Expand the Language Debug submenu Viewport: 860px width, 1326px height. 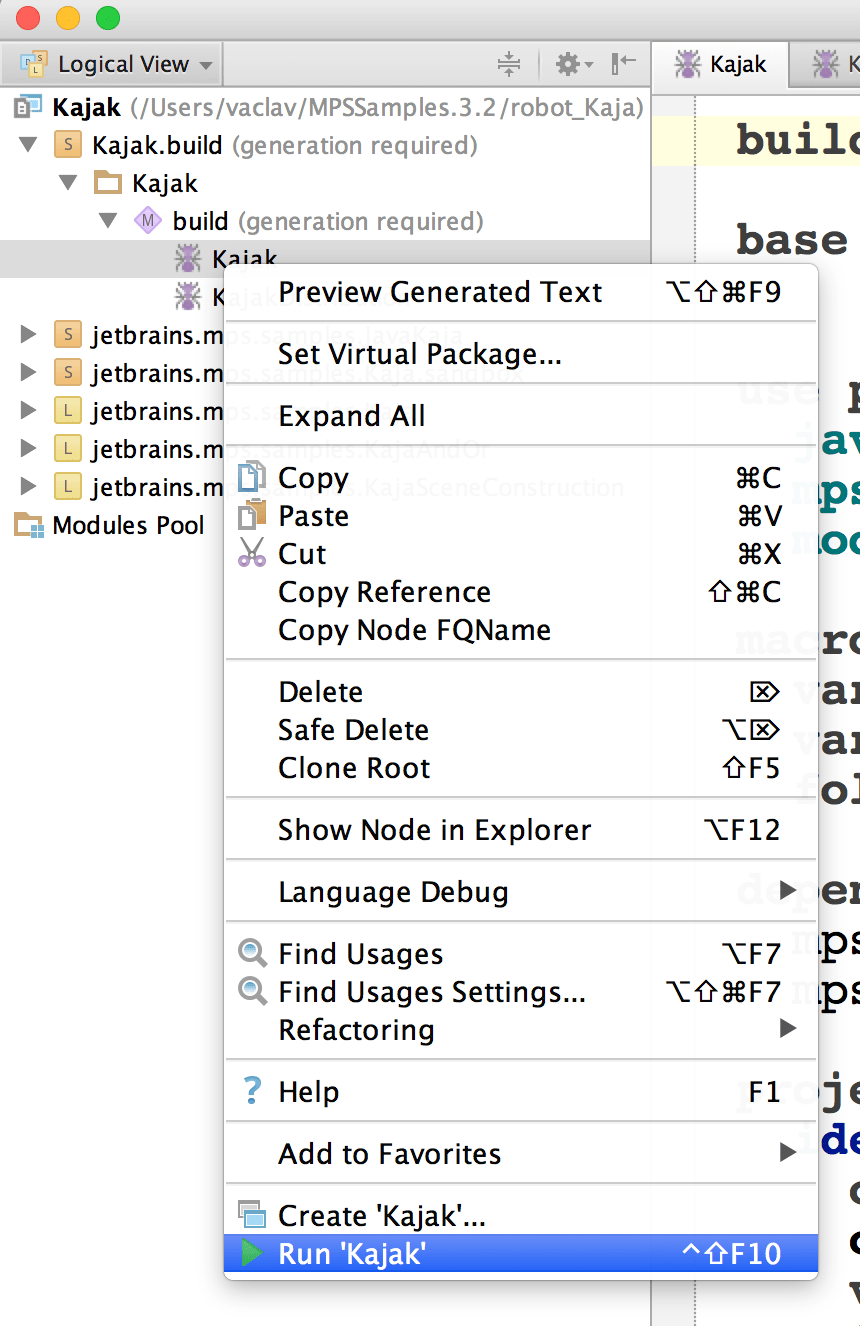(787, 892)
